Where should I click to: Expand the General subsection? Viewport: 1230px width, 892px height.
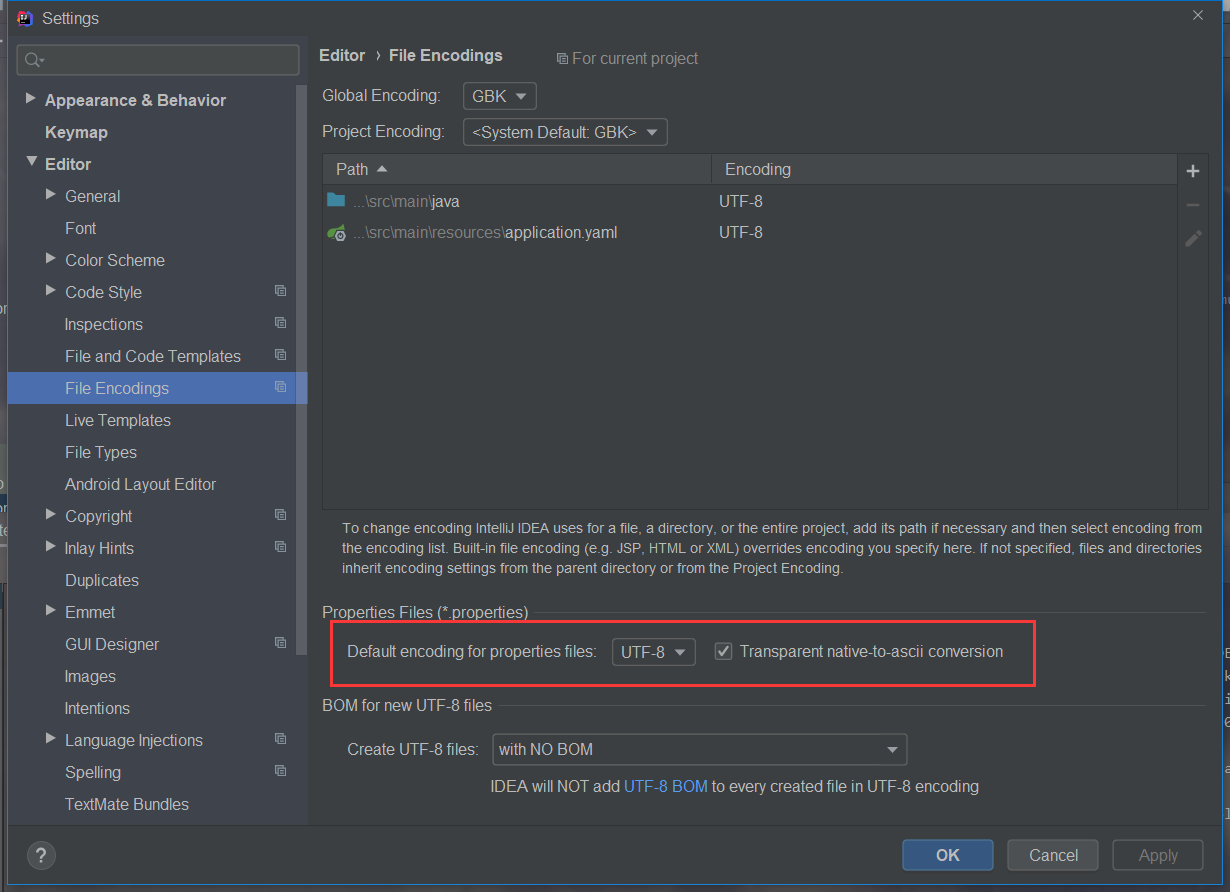coord(51,195)
